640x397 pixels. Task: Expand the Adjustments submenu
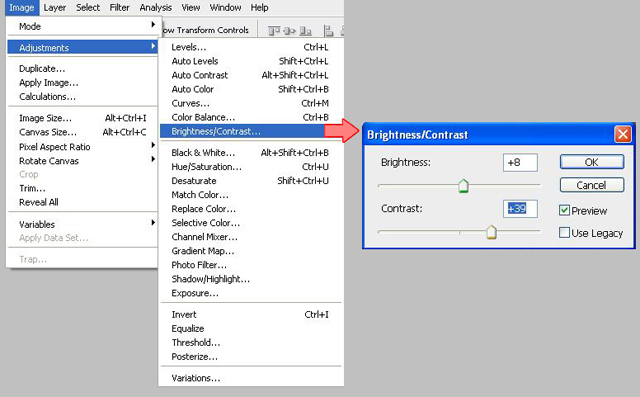click(82, 47)
